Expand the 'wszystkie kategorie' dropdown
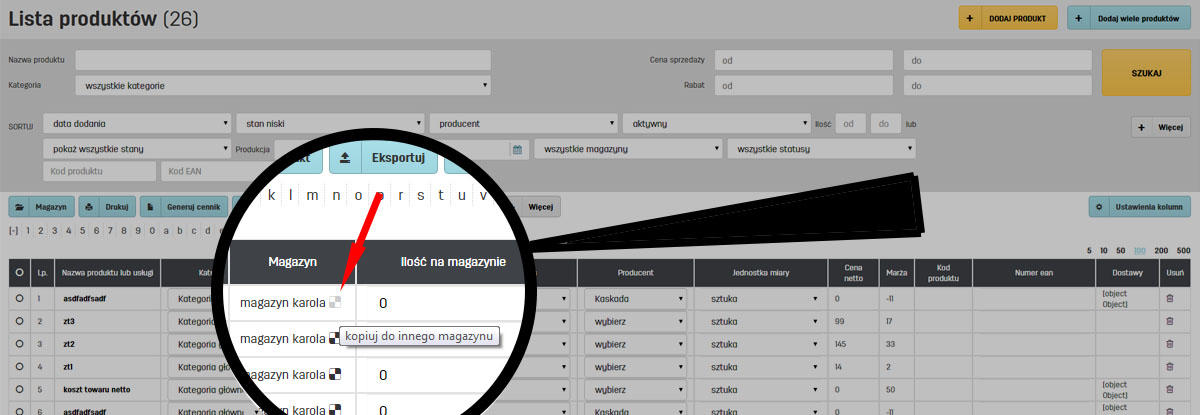The width and height of the screenshot is (1200, 415). [x=283, y=86]
